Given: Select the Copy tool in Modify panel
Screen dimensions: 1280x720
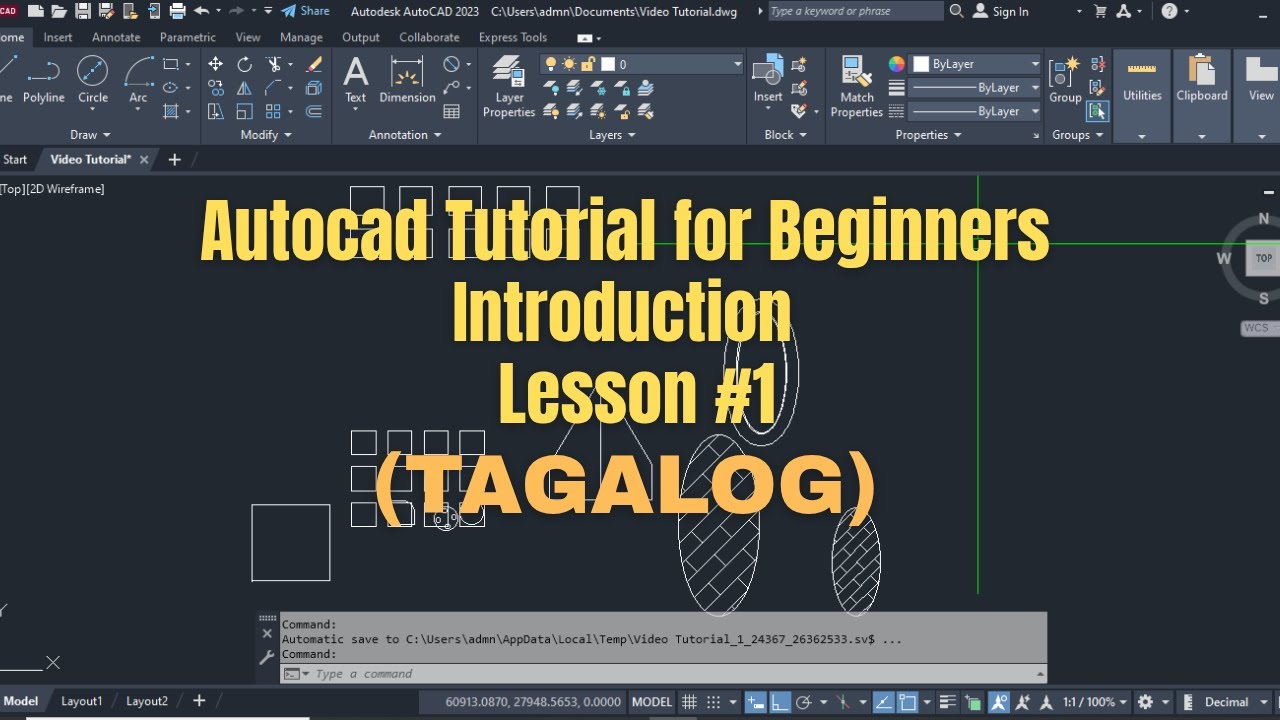Looking at the screenshot, I should point(215,88).
